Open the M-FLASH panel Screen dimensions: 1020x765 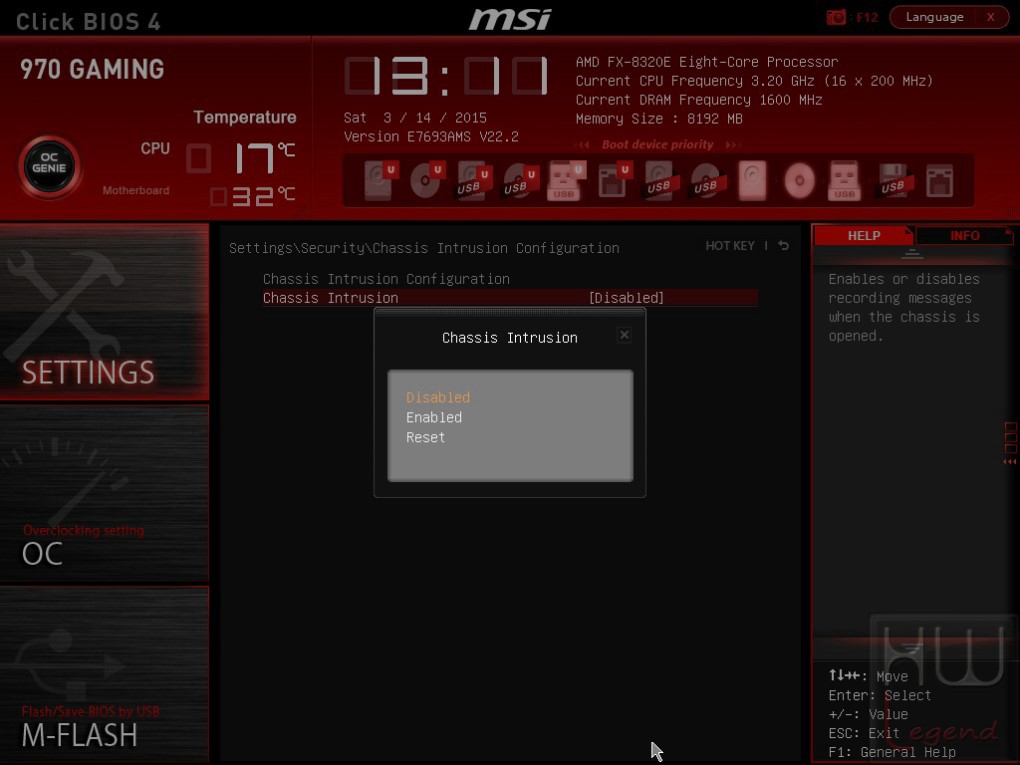(x=104, y=675)
